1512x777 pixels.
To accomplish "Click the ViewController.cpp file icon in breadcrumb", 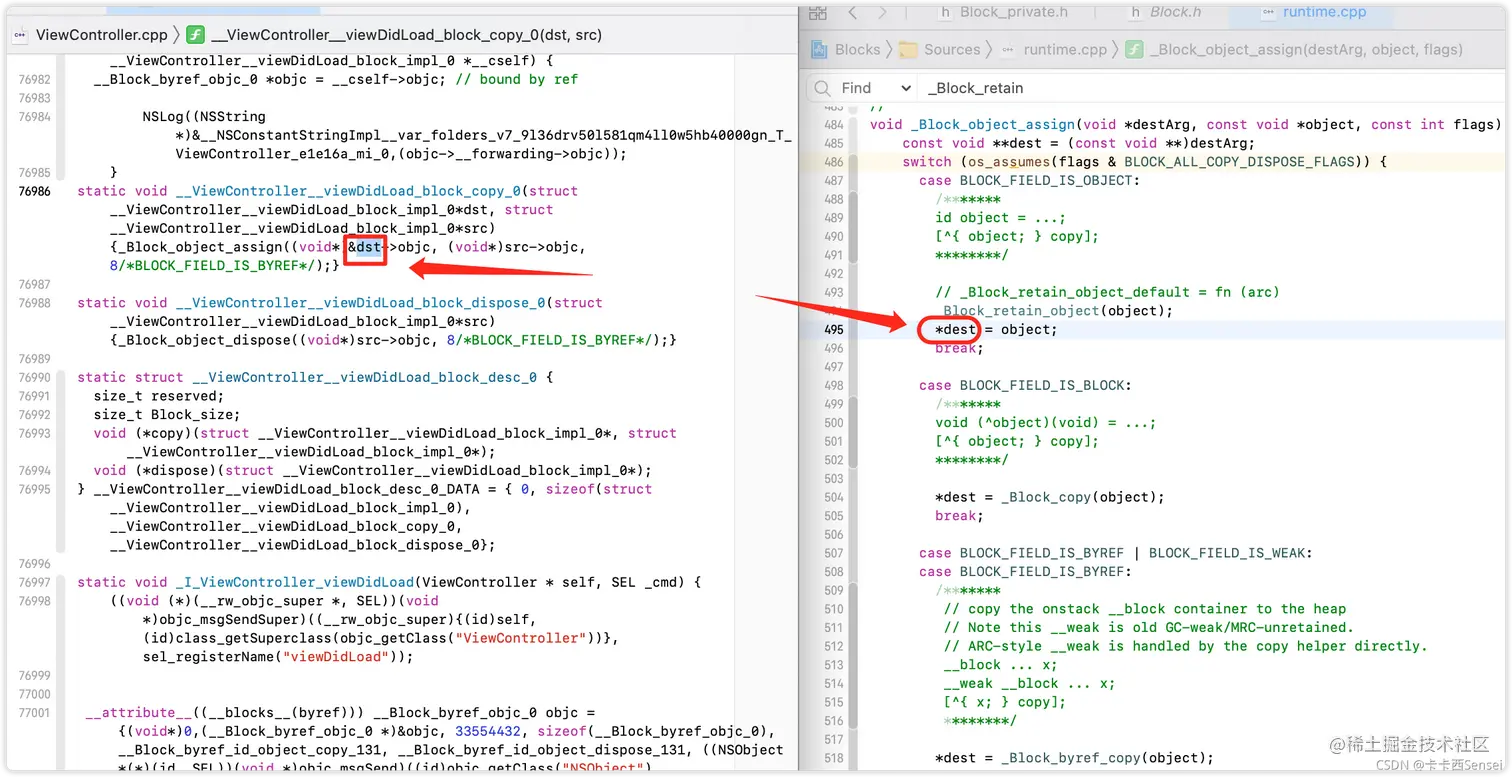I will pyautogui.click(x=19, y=35).
